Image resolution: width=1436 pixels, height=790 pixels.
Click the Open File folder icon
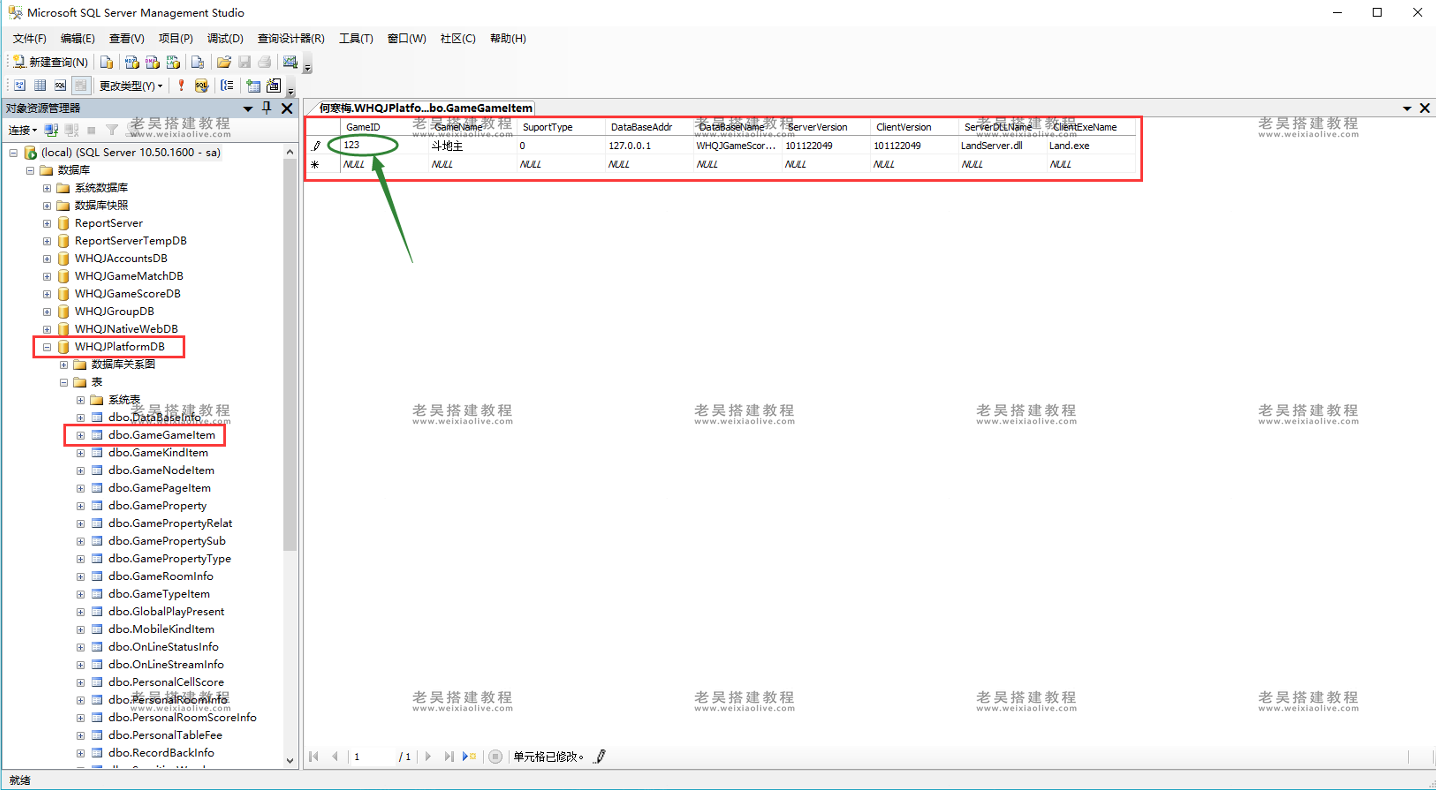pyautogui.click(x=224, y=62)
